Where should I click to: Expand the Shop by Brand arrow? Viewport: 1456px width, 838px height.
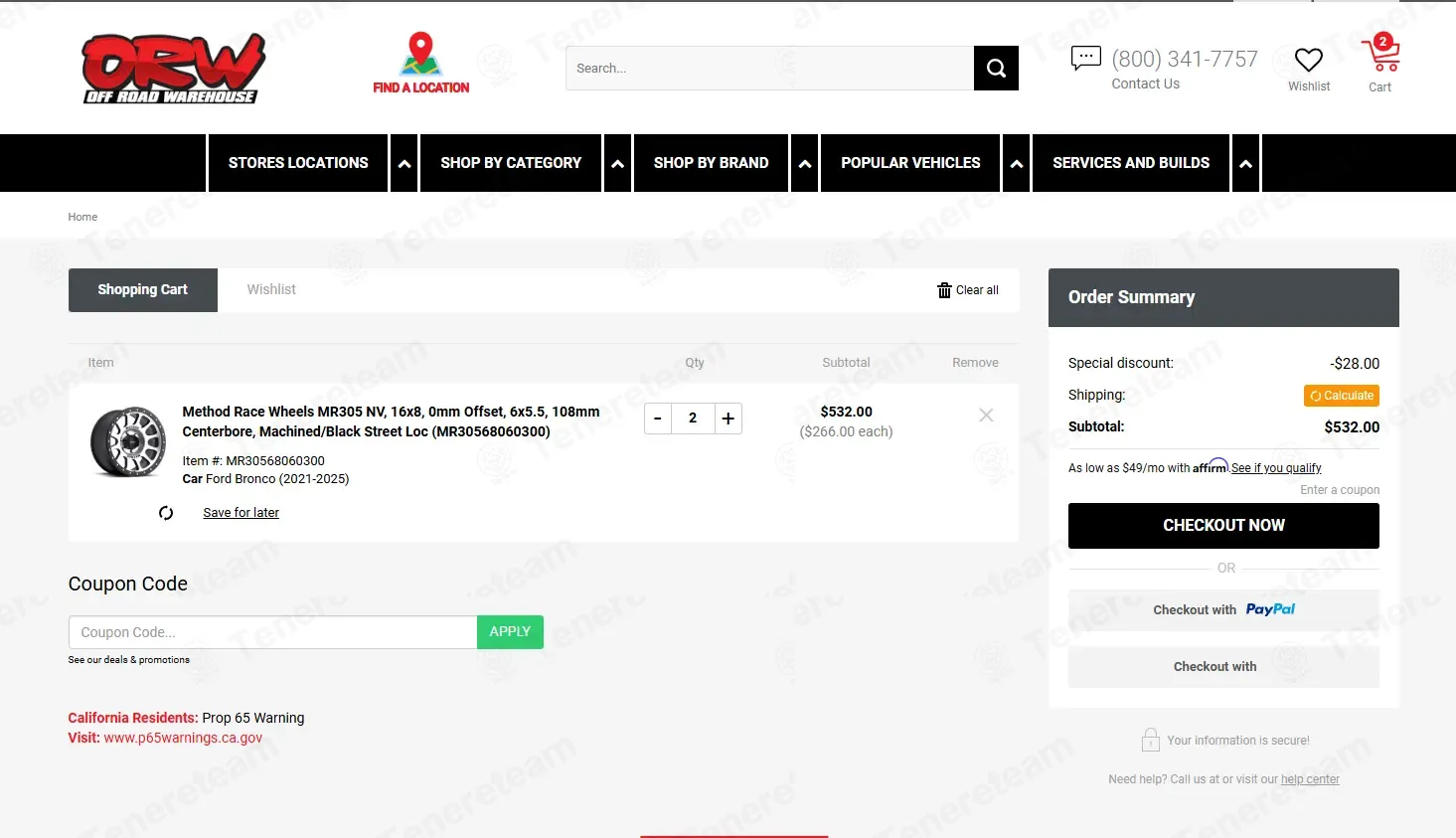click(x=805, y=163)
